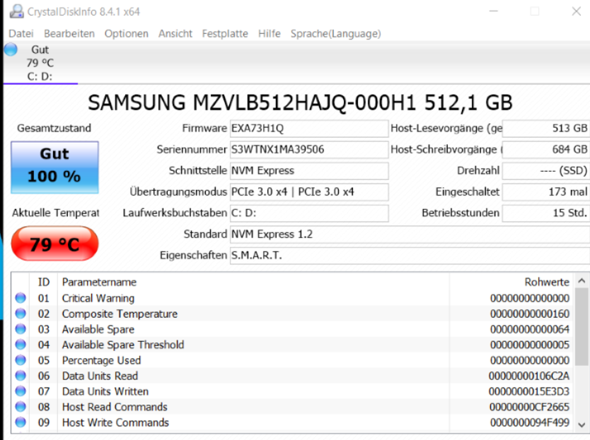Click the Schnittstelle field NVM Express
590x440 pixels.
(309, 171)
